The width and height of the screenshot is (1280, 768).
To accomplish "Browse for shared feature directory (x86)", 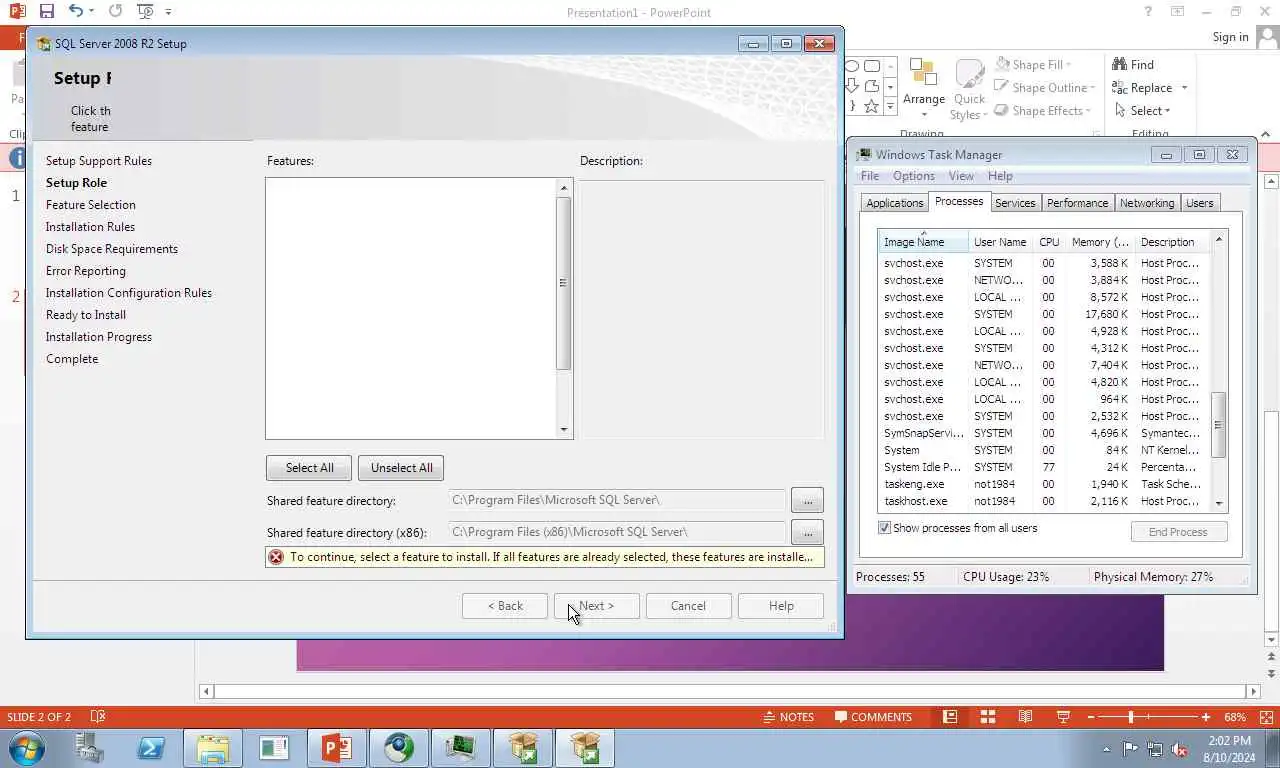I will (x=807, y=532).
